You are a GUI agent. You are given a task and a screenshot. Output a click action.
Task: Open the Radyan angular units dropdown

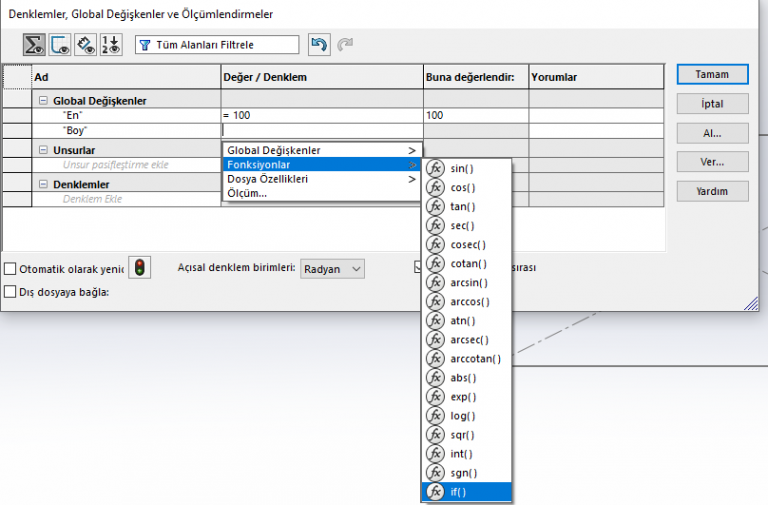pyautogui.click(x=332, y=268)
